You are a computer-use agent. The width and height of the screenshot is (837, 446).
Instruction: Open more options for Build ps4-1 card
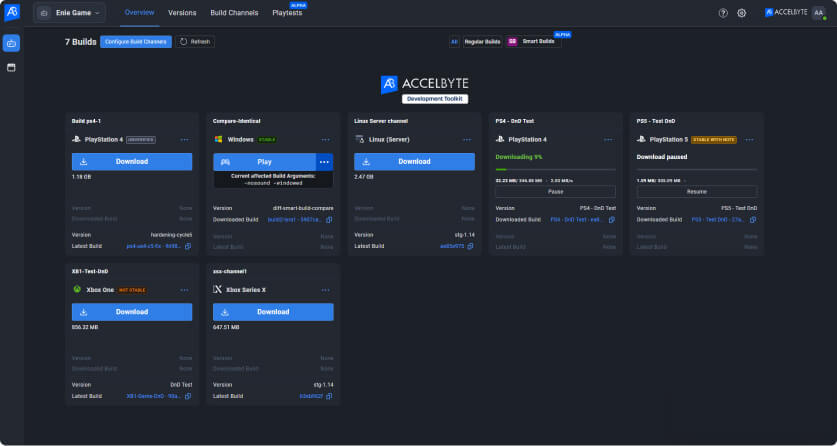(x=185, y=140)
